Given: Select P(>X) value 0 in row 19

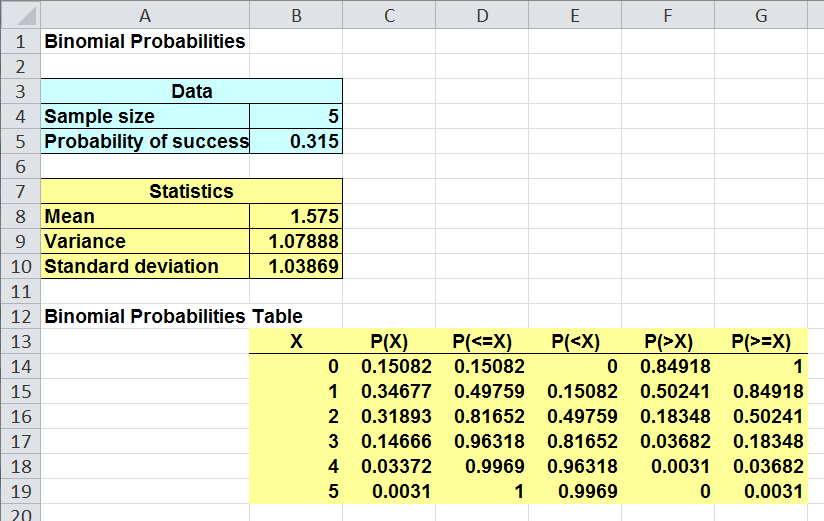Looking at the screenshot, I should [x=668, y=491].
